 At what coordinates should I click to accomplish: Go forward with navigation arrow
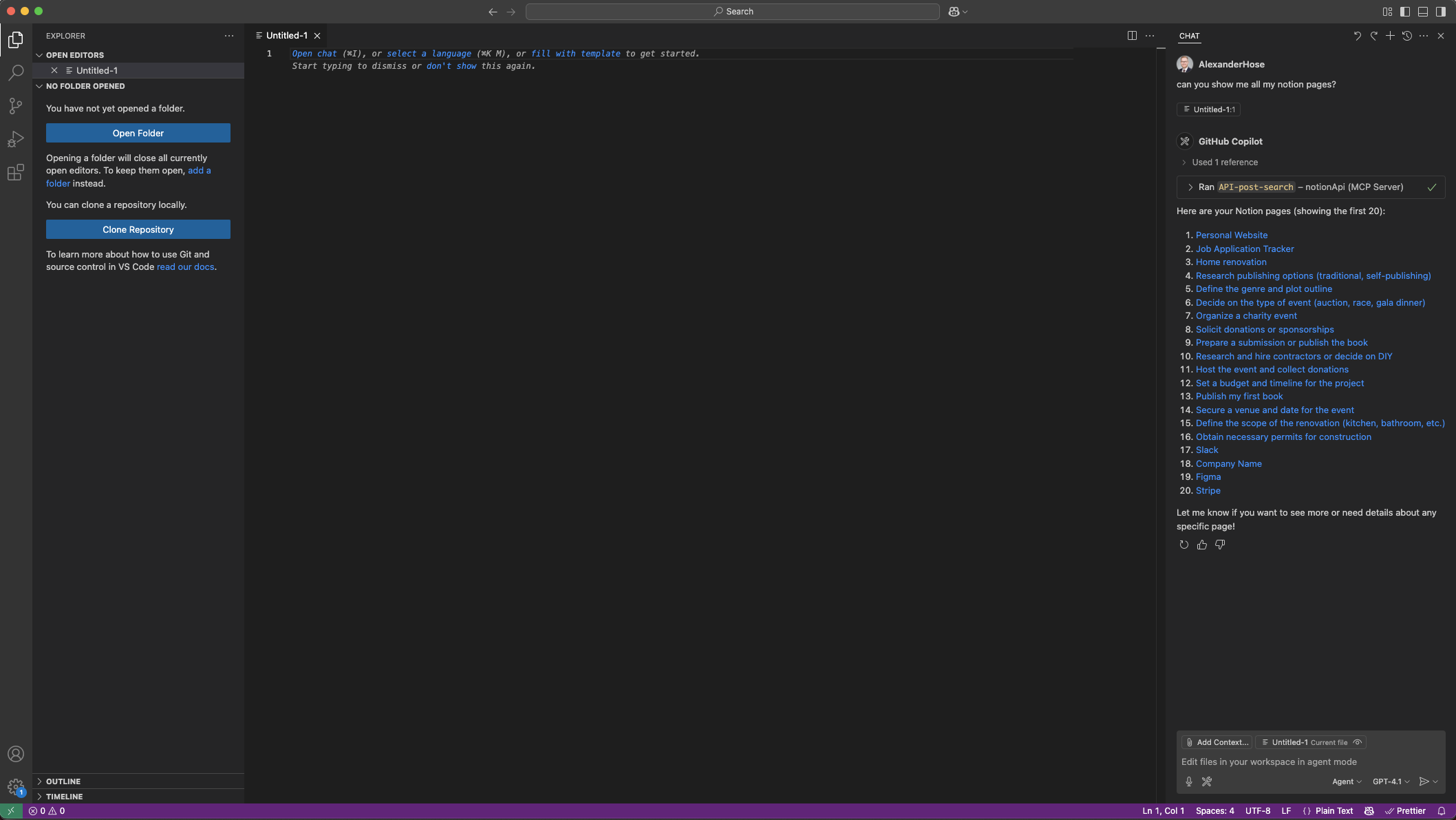[511, 12]
